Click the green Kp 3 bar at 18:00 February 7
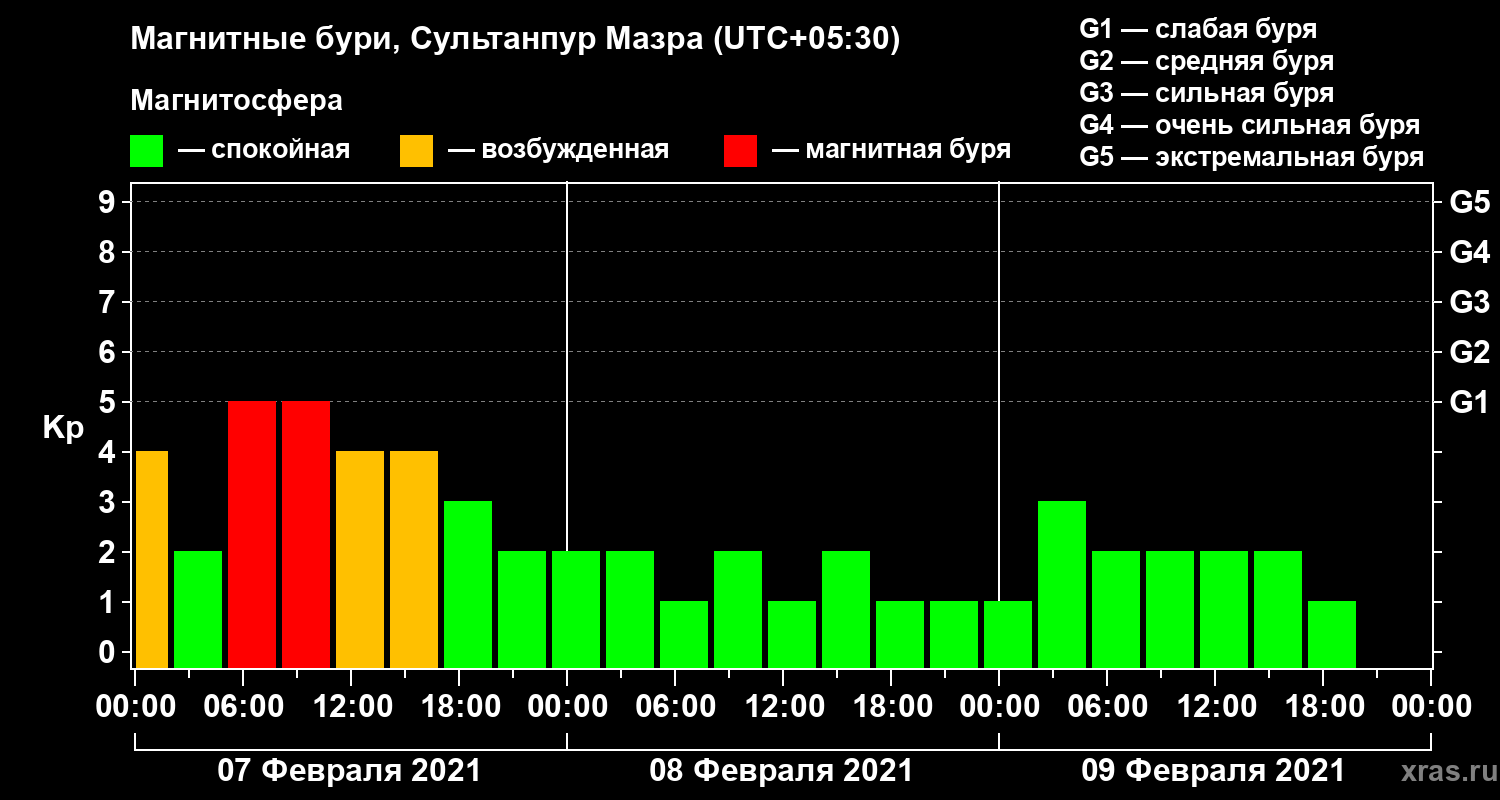The image size is (1500, 800). (468, 584)
